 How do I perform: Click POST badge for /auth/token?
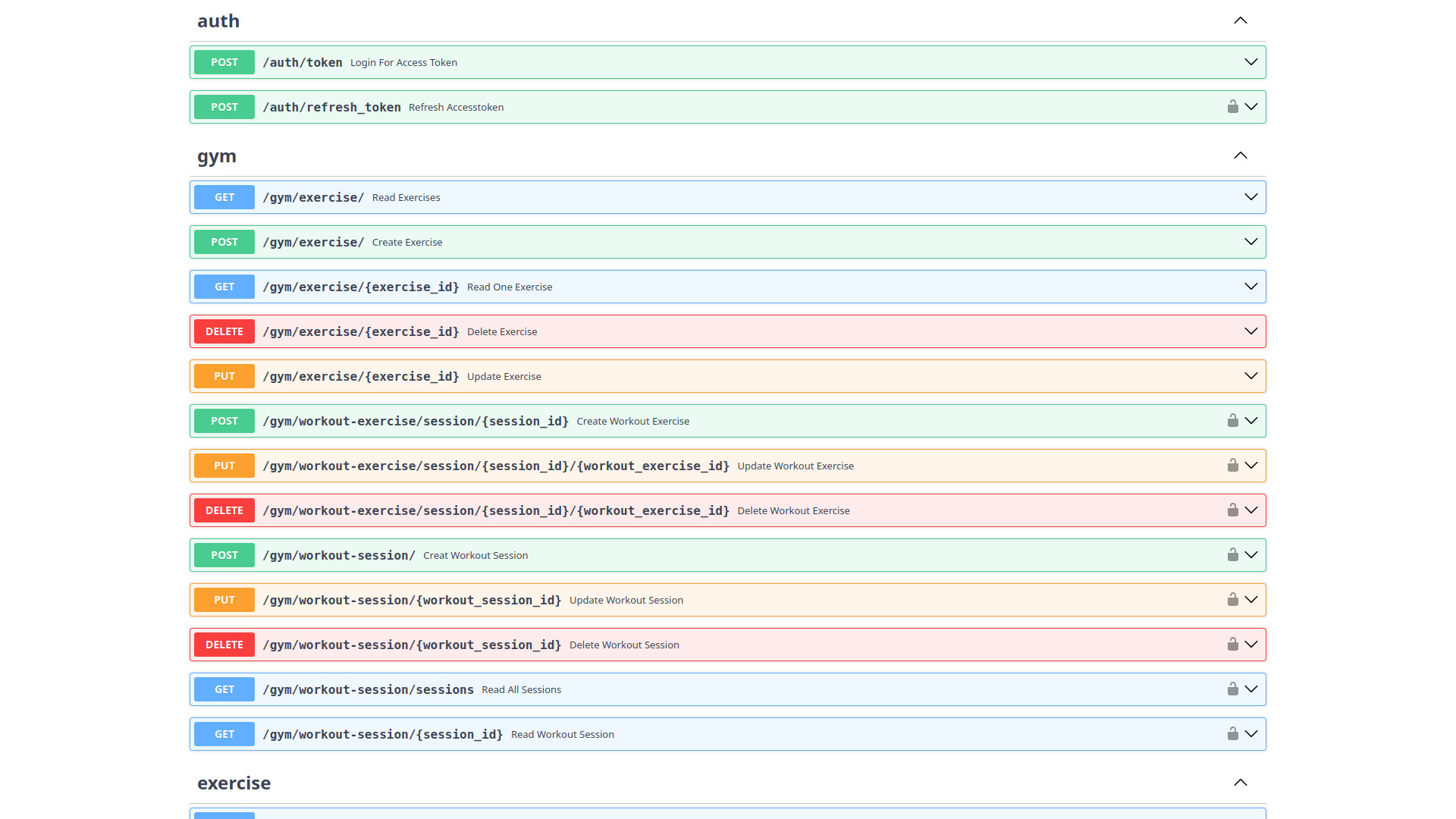coord(224,62)
